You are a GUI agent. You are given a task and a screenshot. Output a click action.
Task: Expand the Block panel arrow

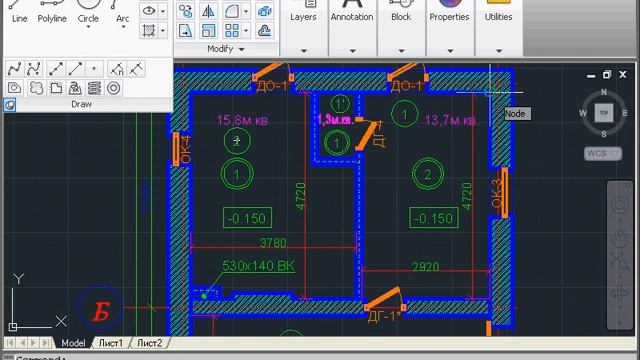point(401,51)
